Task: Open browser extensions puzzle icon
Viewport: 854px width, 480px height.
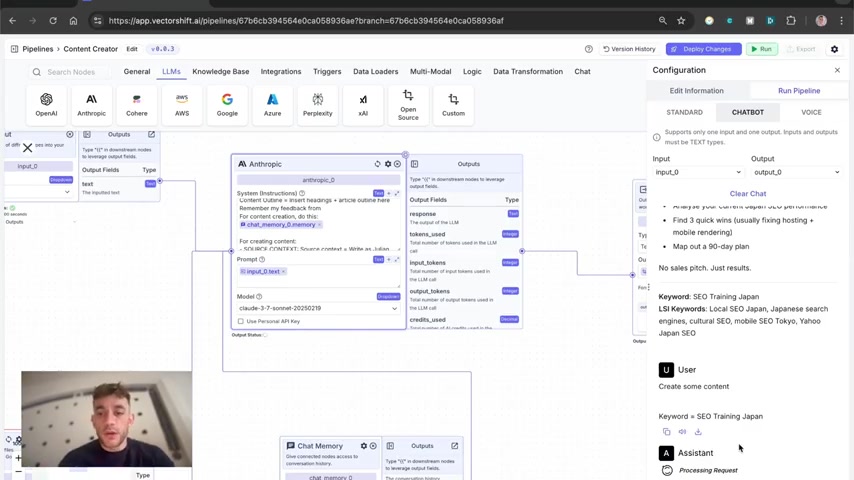Action: pyautogui.click(x=791, y=21)
